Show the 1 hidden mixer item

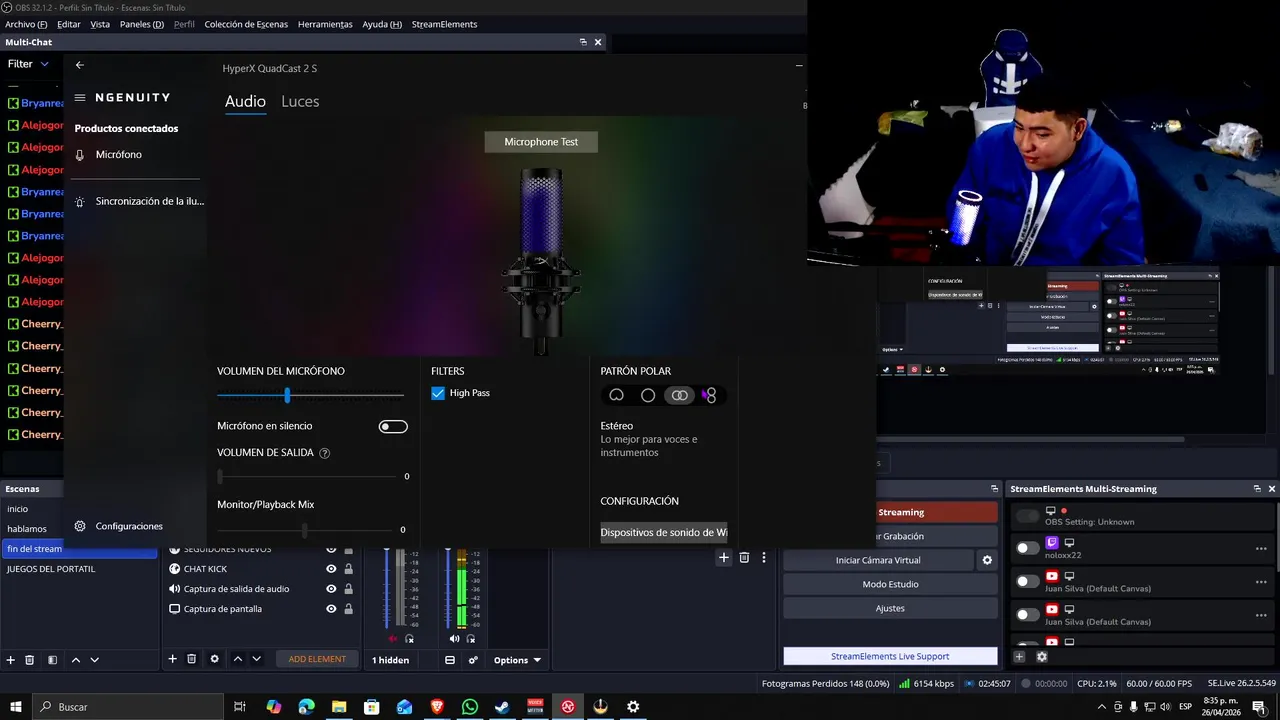point(390,660)
